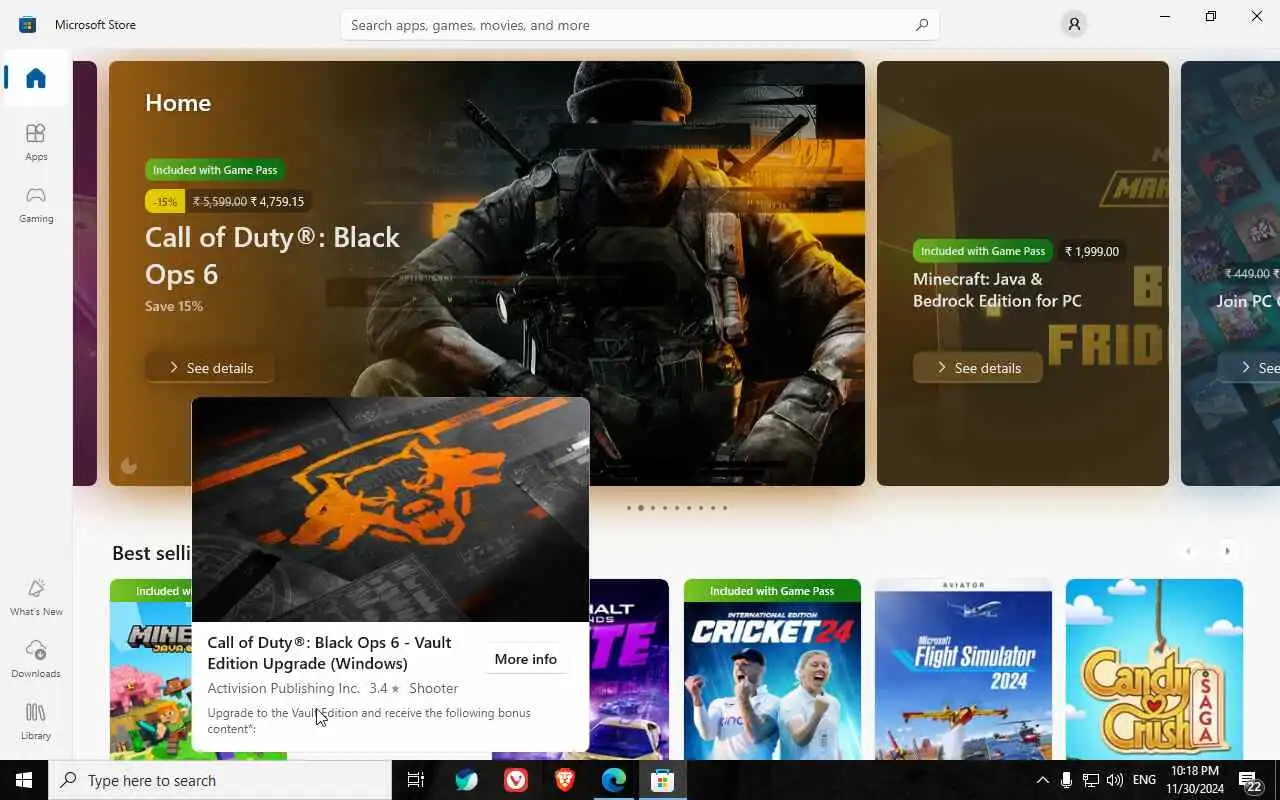Click the -15% discount badge
This screenshot has height=800, width=1280.
point(165,201)
